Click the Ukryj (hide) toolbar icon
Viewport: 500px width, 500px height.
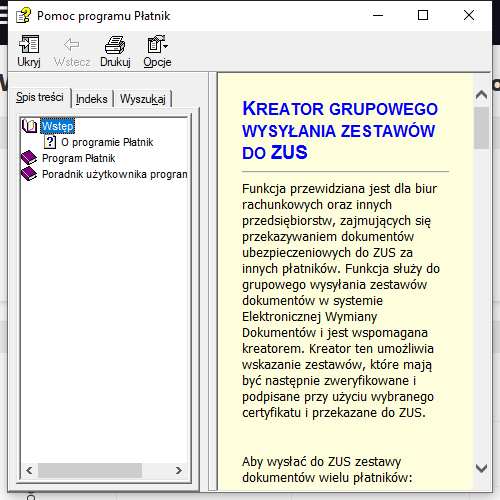click(x=29, y=44)
